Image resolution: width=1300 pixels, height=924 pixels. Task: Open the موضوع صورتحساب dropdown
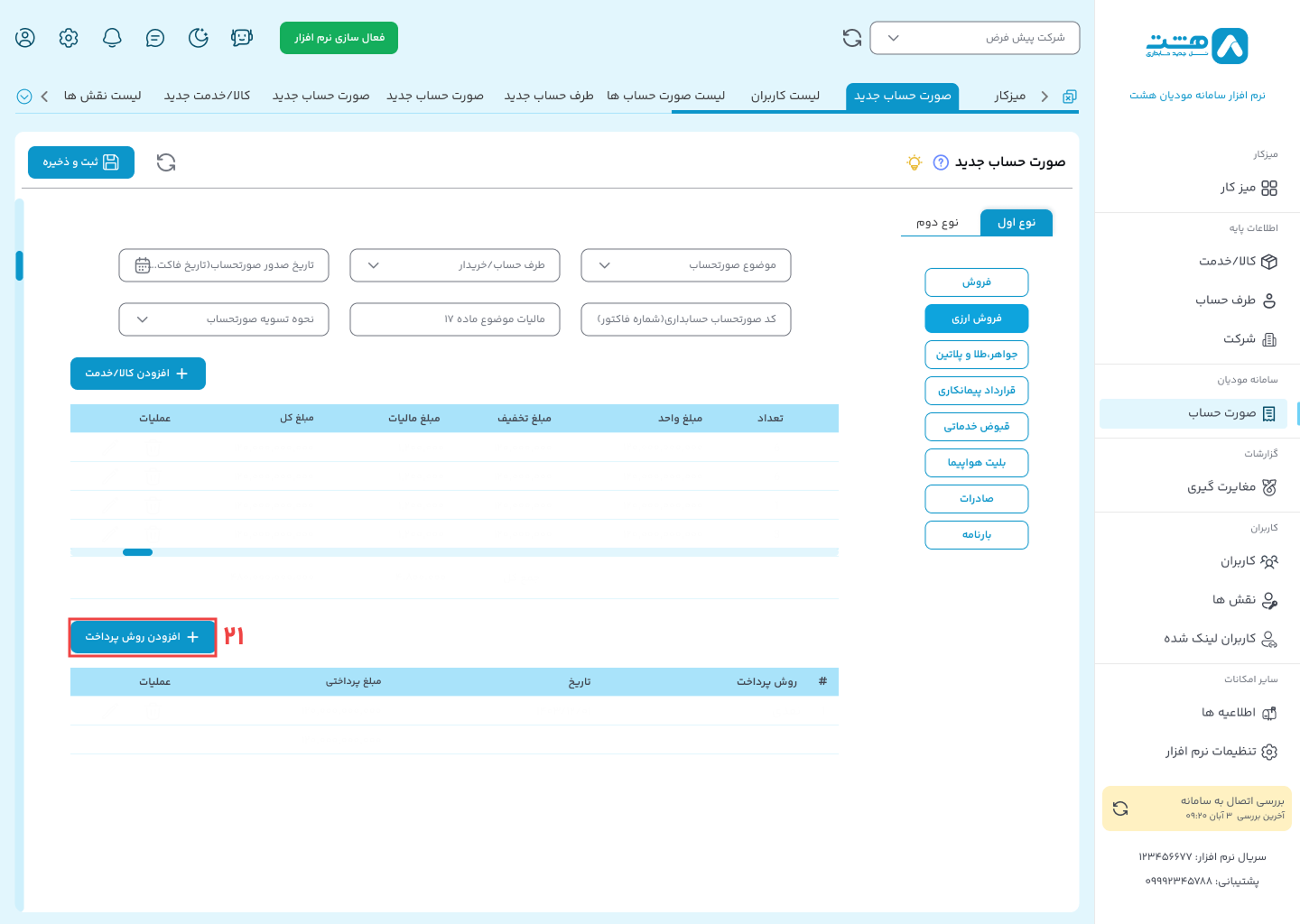point(686,265)
